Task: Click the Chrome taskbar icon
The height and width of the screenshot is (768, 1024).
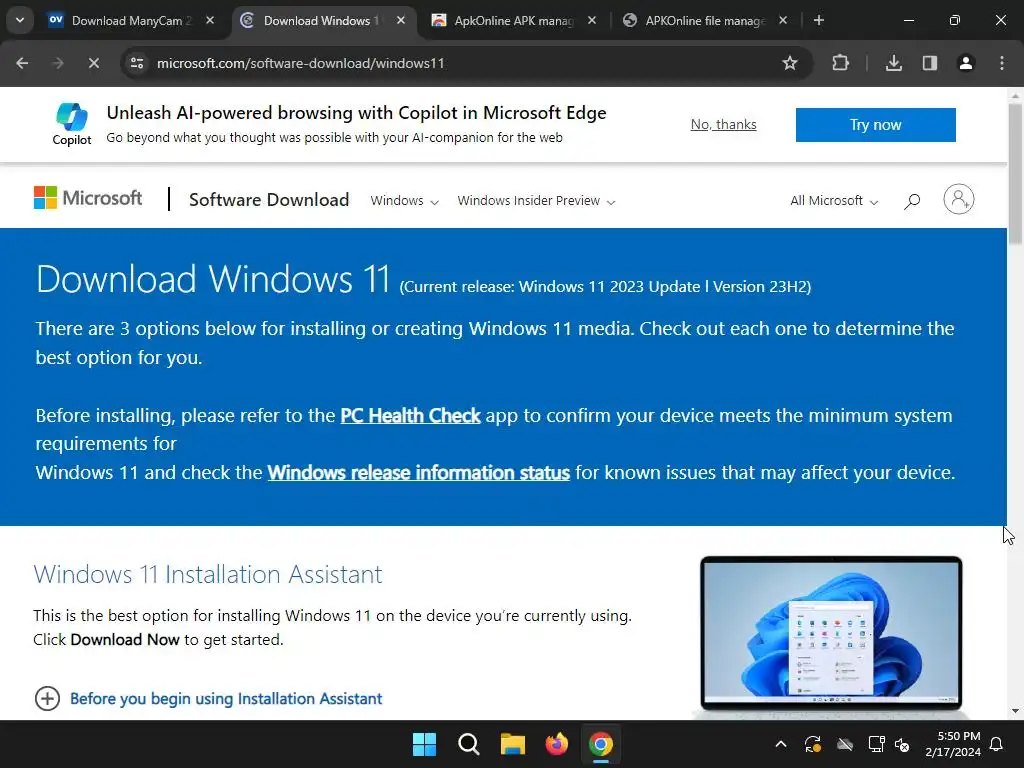Action: click(601, 744)
